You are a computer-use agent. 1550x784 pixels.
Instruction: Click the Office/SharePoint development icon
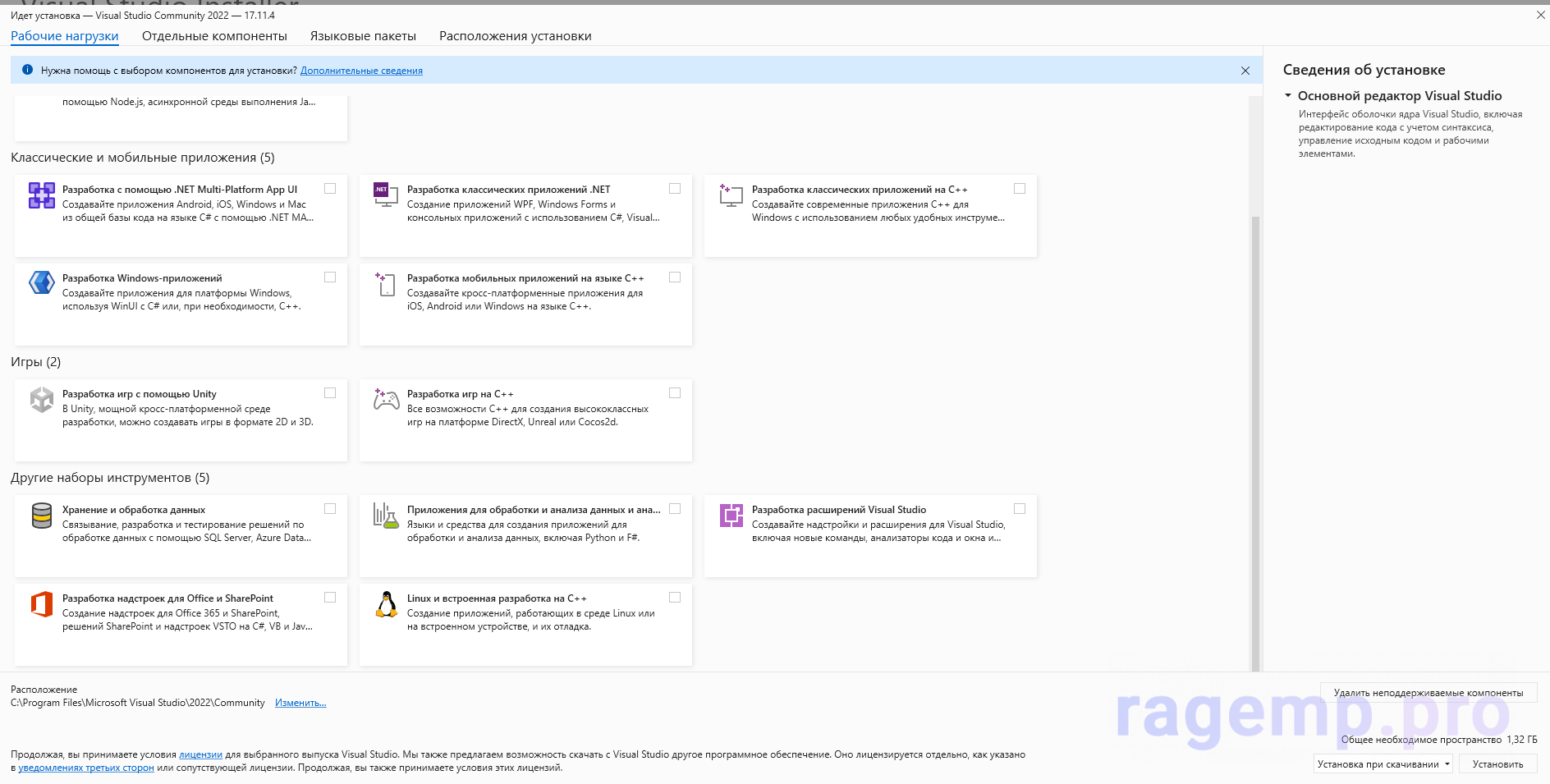(42, 603)
